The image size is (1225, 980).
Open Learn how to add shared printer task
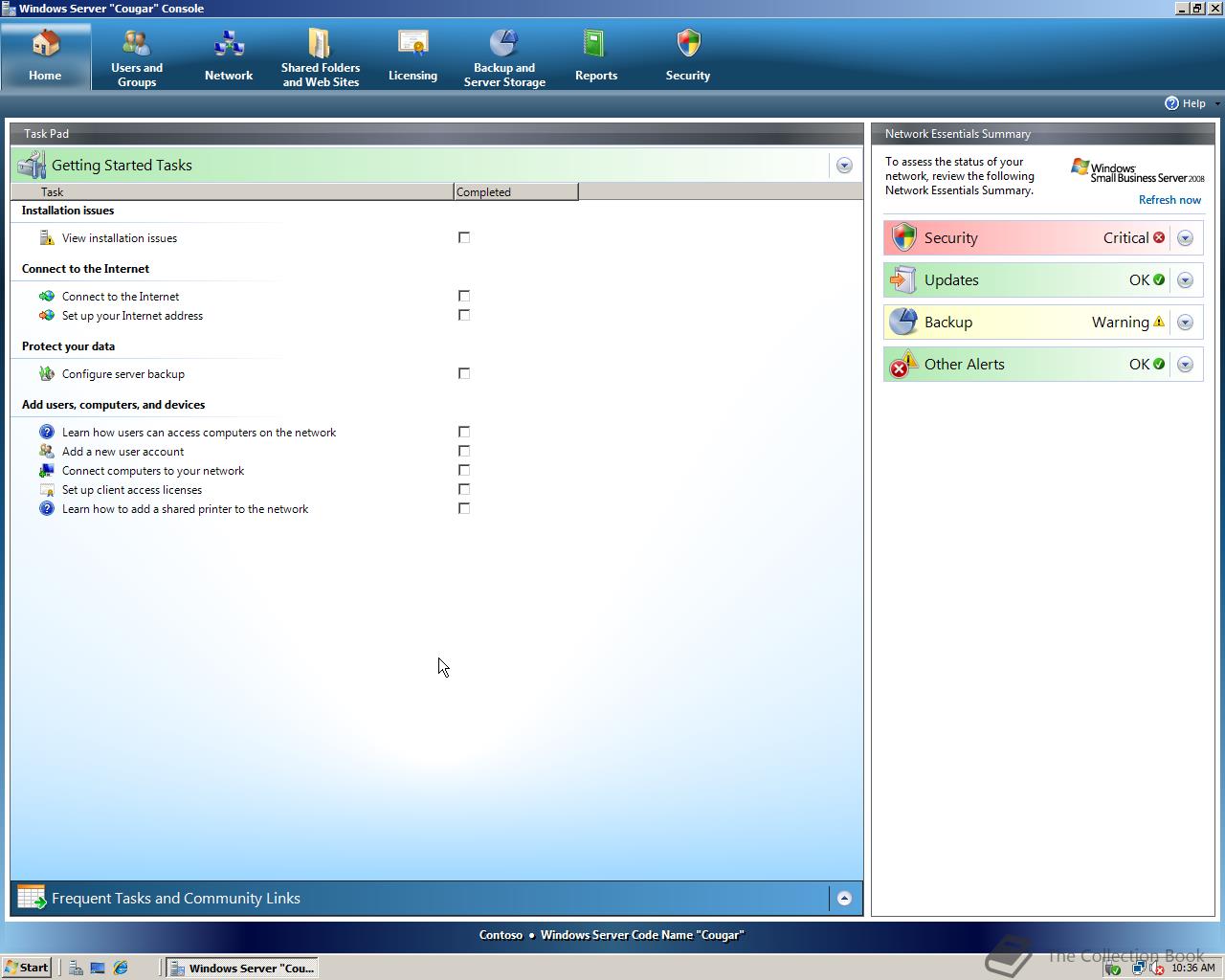tap(185, 509)
